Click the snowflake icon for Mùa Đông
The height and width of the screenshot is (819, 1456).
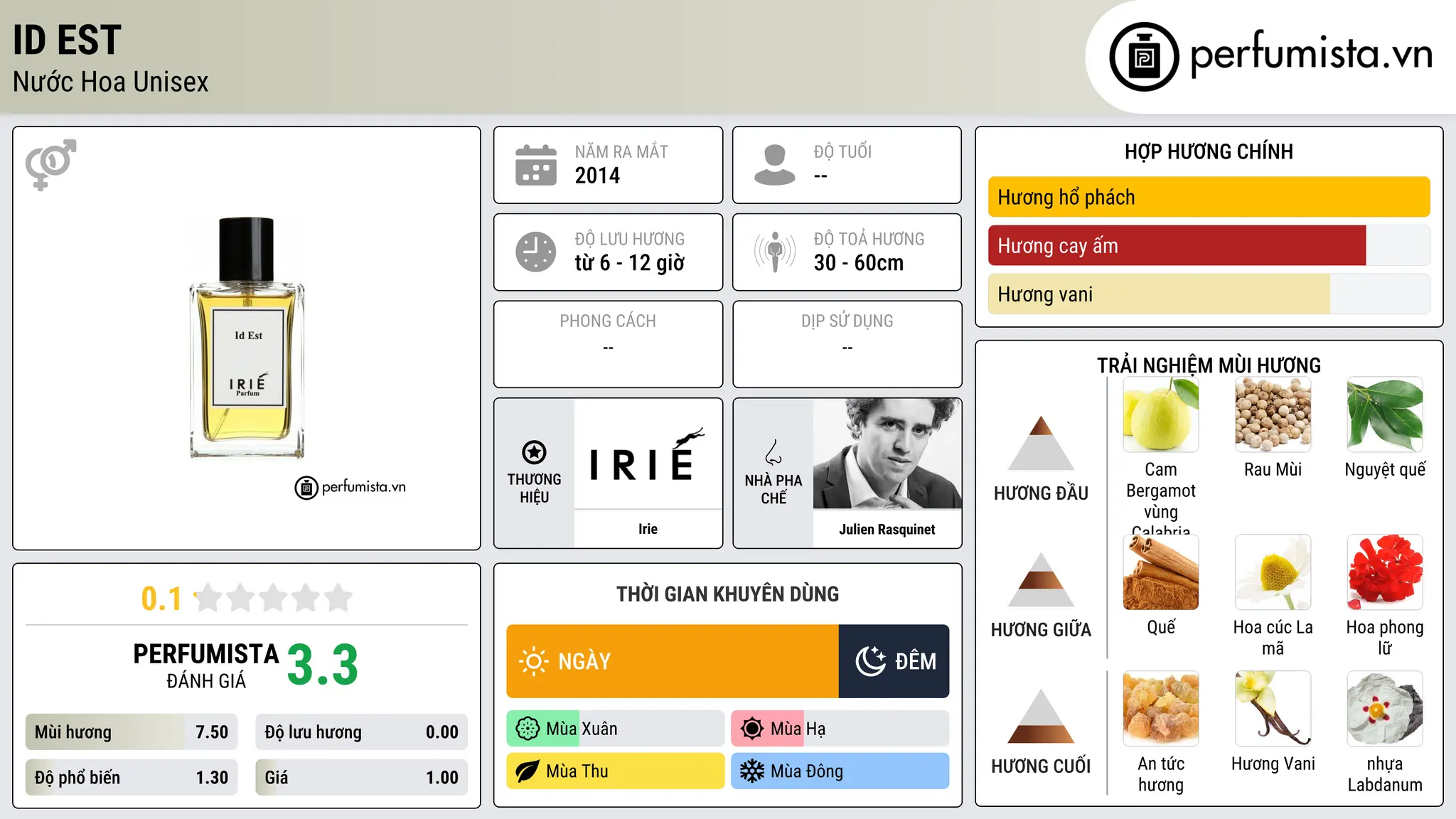pos(752,771)
